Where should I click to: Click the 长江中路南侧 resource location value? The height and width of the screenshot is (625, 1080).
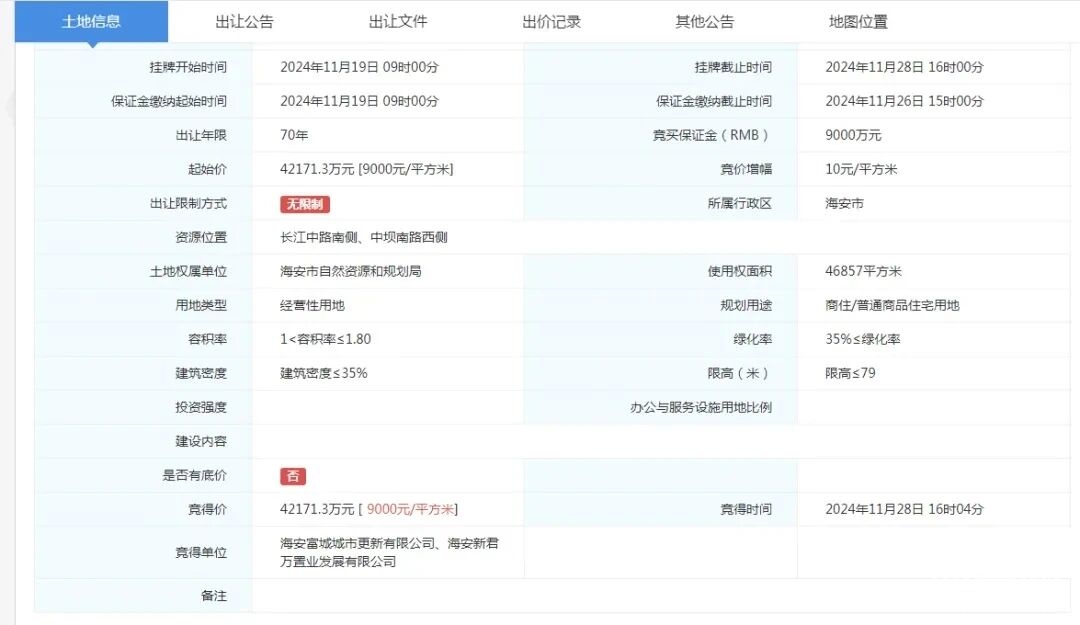pos(364,238)
